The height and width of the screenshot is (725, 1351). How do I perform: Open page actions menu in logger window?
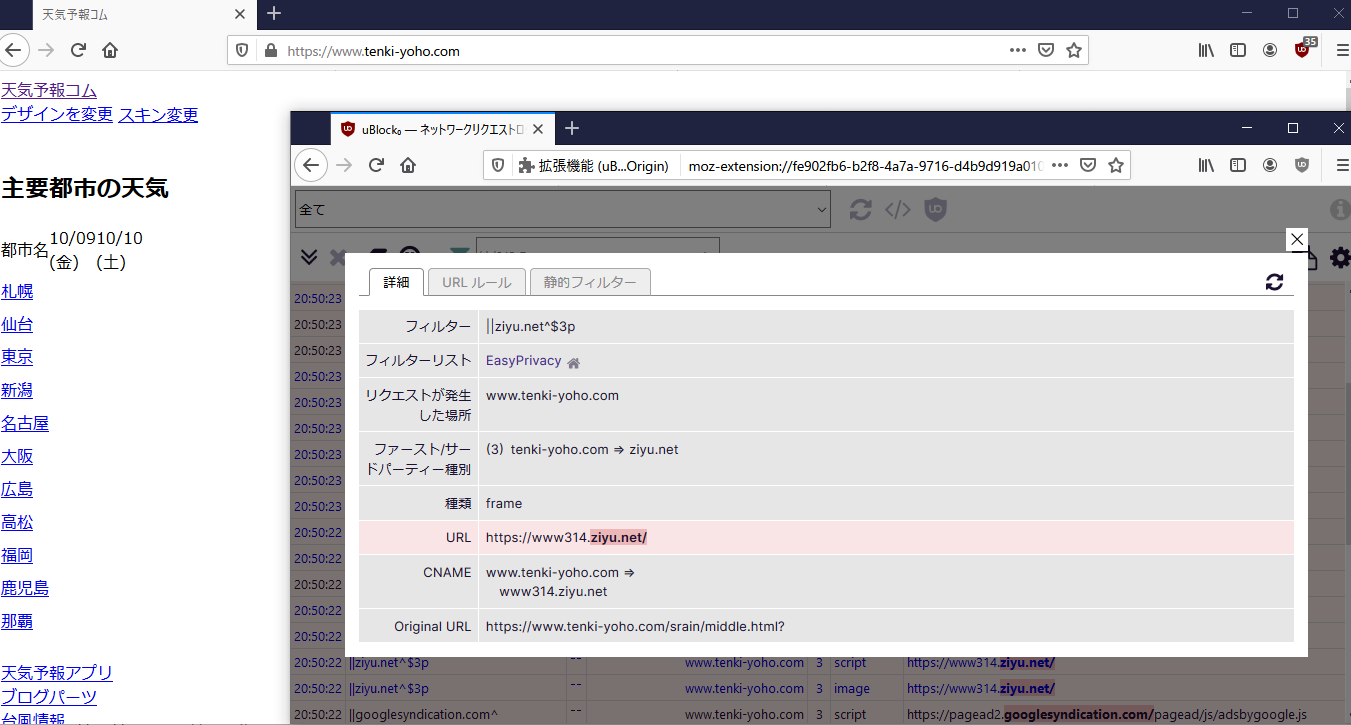(1060, 165)
